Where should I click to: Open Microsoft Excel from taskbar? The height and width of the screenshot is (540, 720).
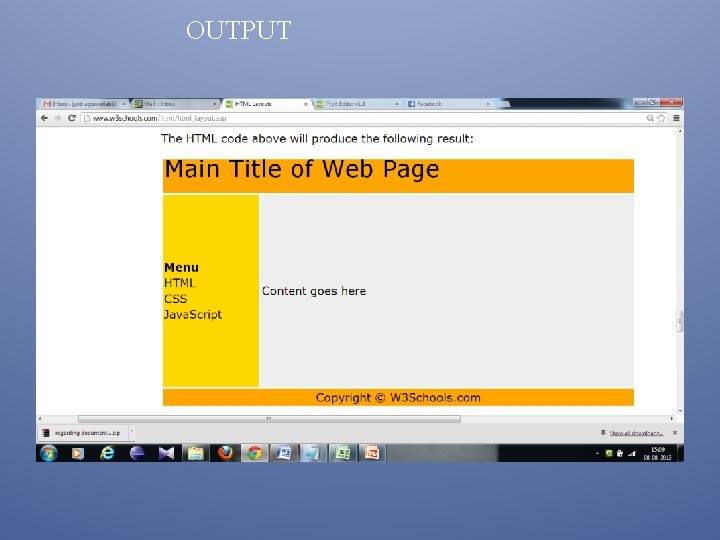343,453
